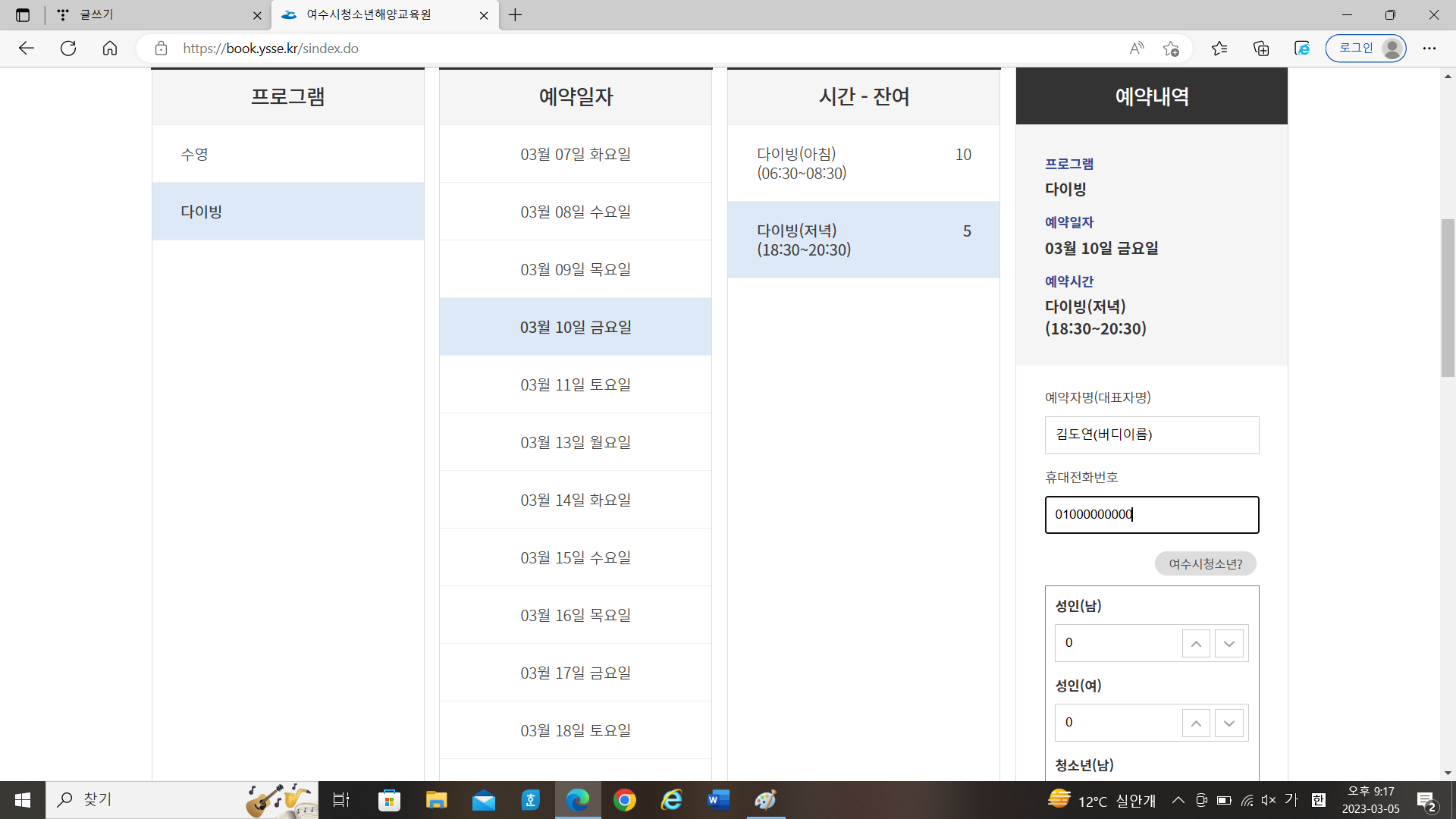Viewport: 1456px width, 819px height.
Task: Open Microsoft Store from the taskbar
Action: click(389, 800)
